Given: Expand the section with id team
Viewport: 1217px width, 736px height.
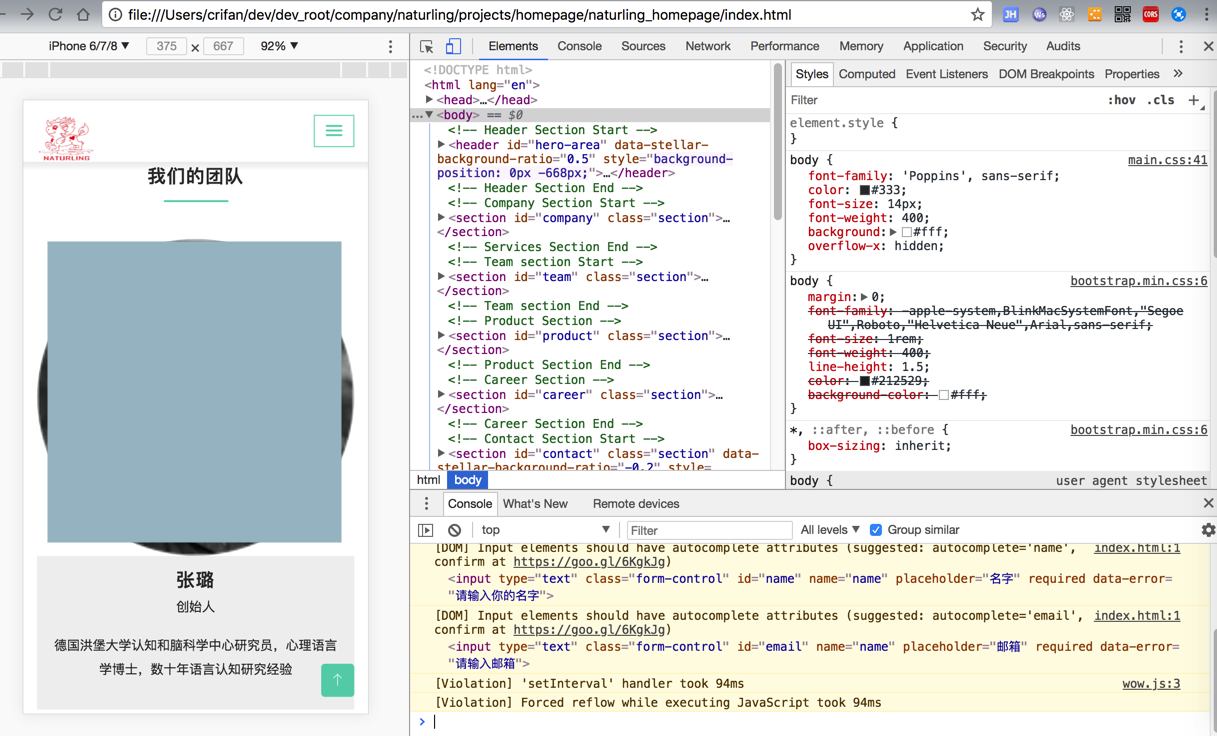Looking at the screenshot, I should click(442, 277).
